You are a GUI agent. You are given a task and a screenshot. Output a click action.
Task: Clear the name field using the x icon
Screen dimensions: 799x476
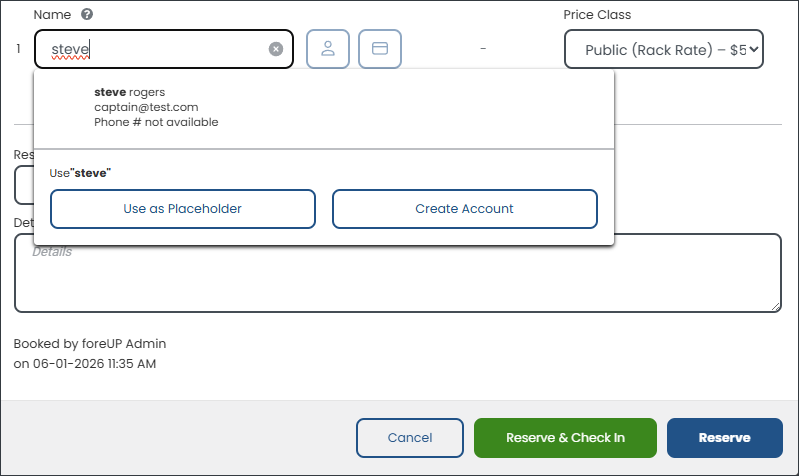(276, 49)
